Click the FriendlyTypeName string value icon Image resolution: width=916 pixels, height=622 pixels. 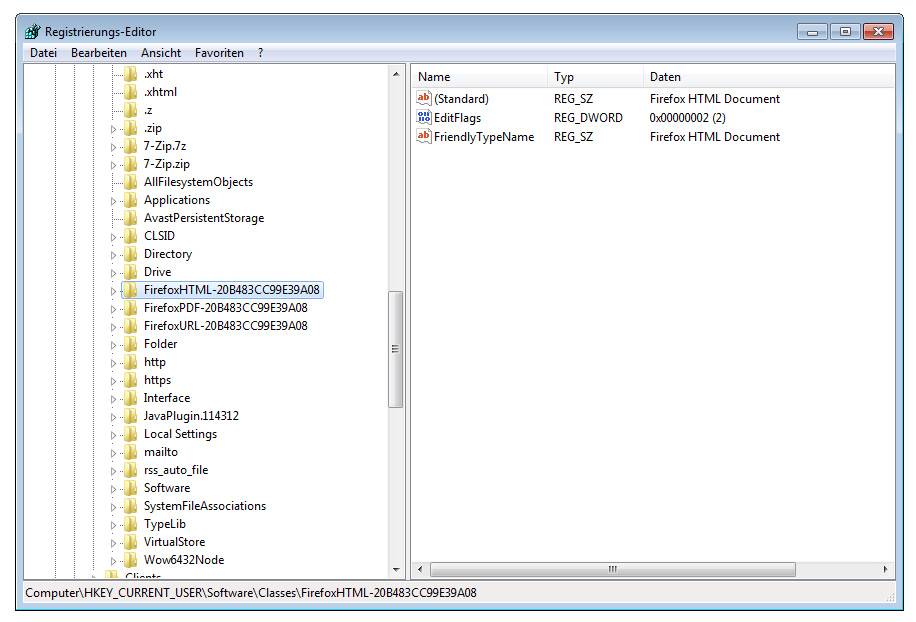pyautogui.click(x=424, y=137)
